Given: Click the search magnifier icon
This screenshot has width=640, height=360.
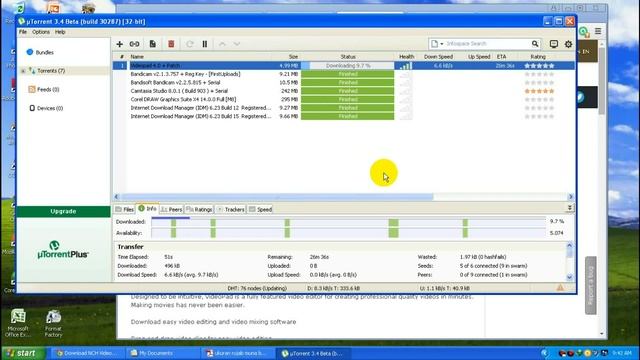Looking at the screenshot, I should [535, 44].
